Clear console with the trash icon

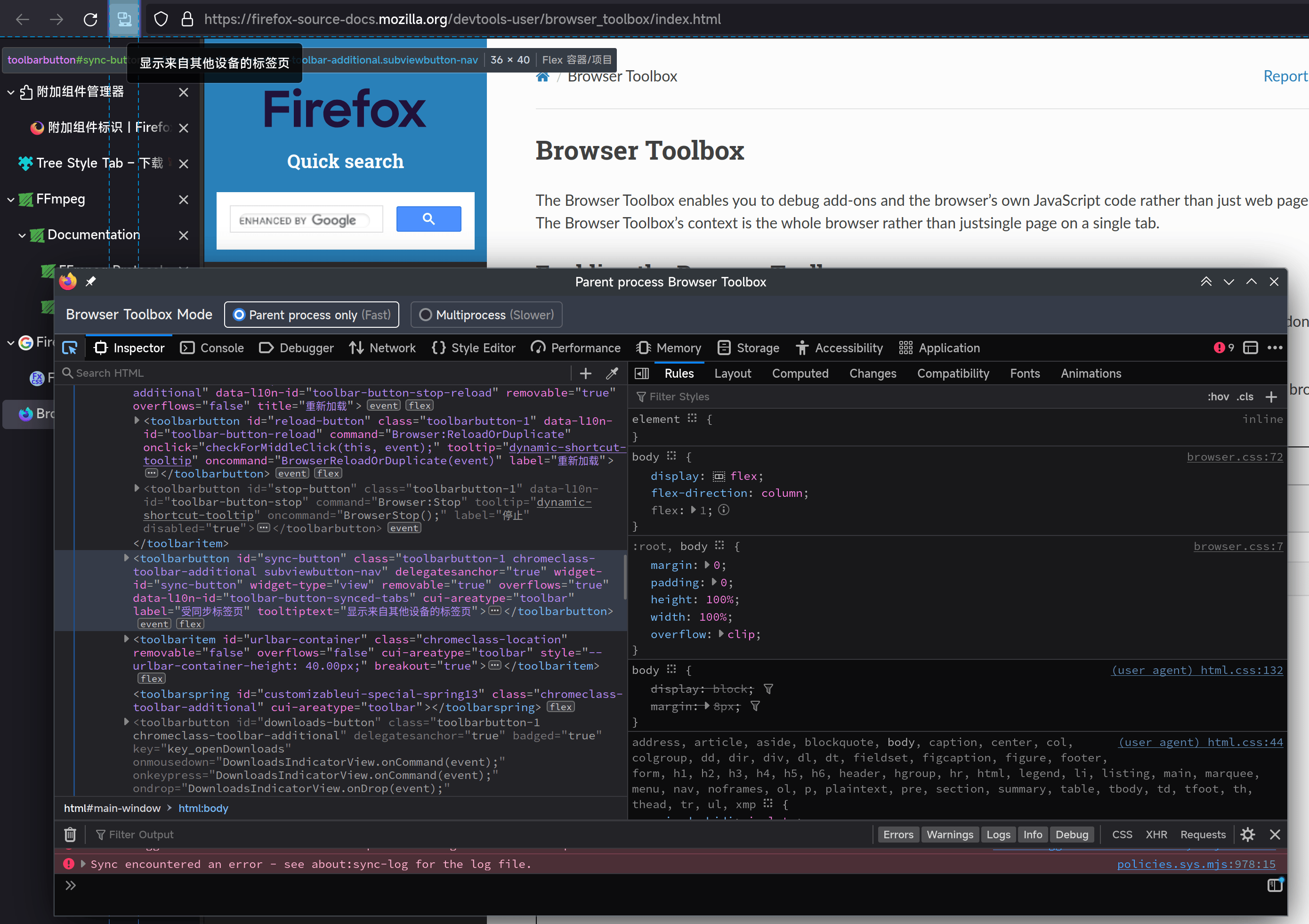(70, 835)
